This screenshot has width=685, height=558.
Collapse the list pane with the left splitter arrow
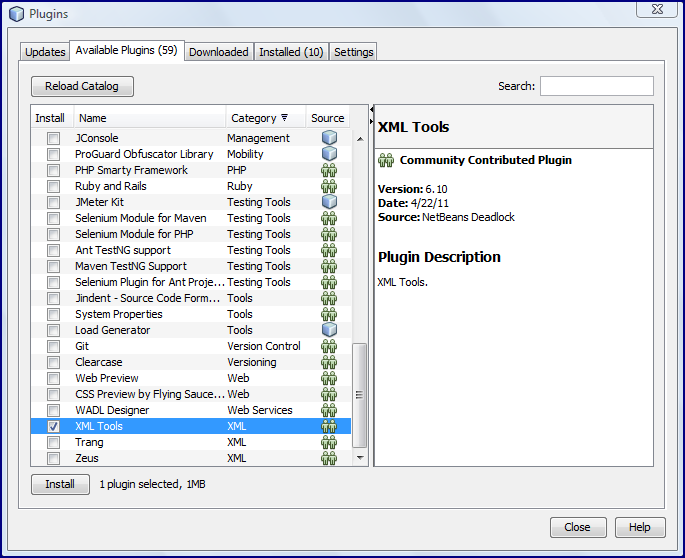click(x=372, y=109)
